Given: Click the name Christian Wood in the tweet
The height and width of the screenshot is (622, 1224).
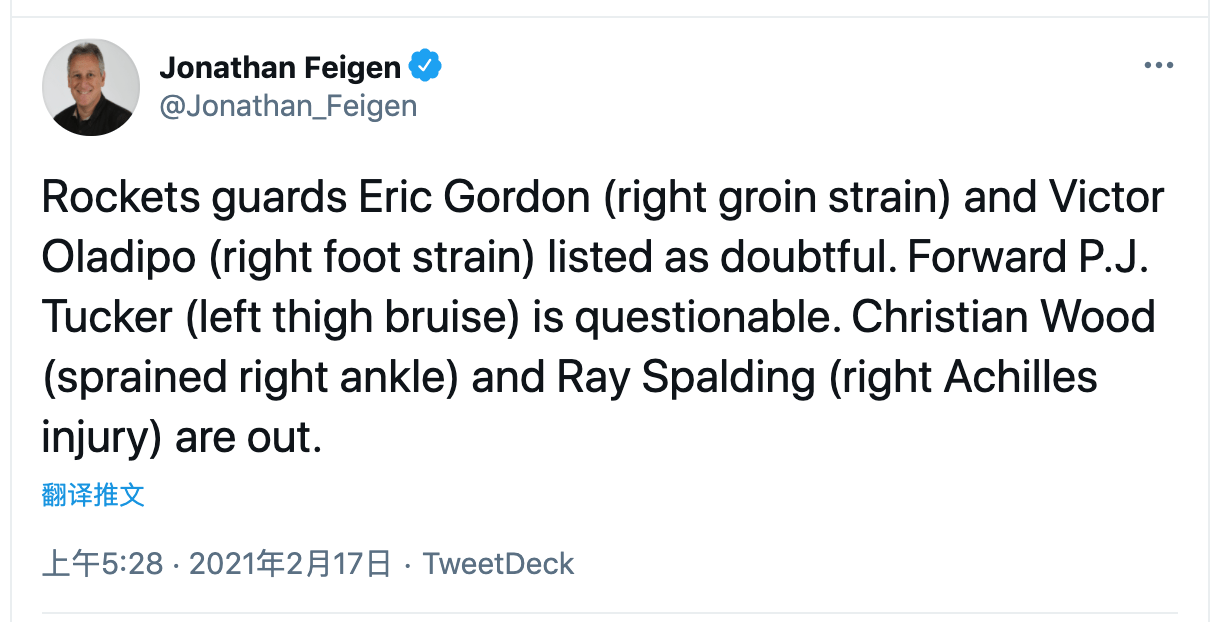Looking at the screenshot, I should coord(1004,318).
